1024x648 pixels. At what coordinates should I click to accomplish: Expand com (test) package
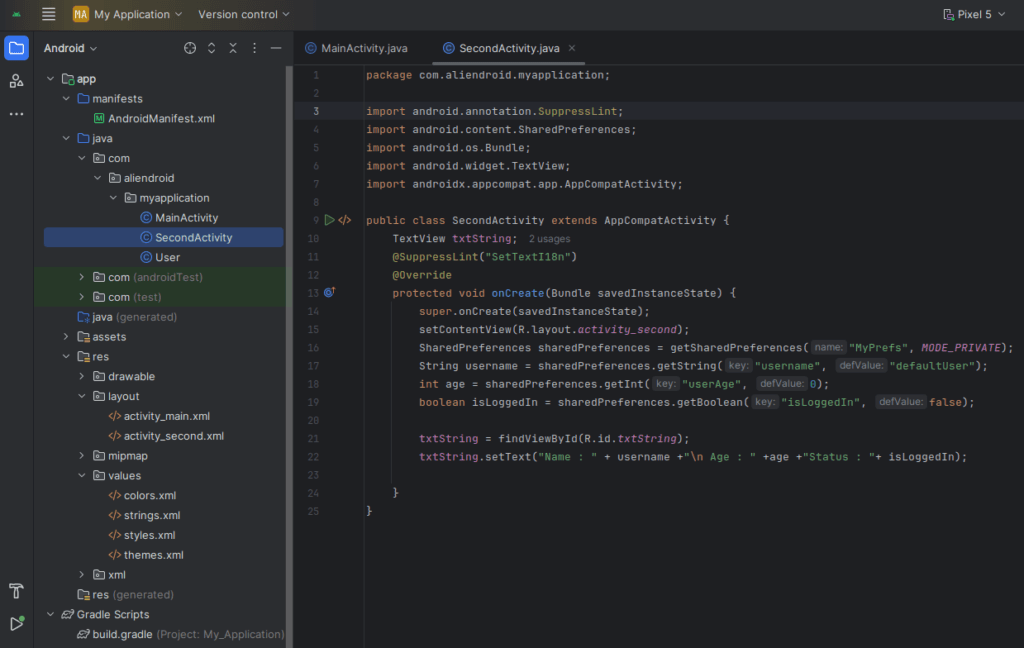click(82, 297)
